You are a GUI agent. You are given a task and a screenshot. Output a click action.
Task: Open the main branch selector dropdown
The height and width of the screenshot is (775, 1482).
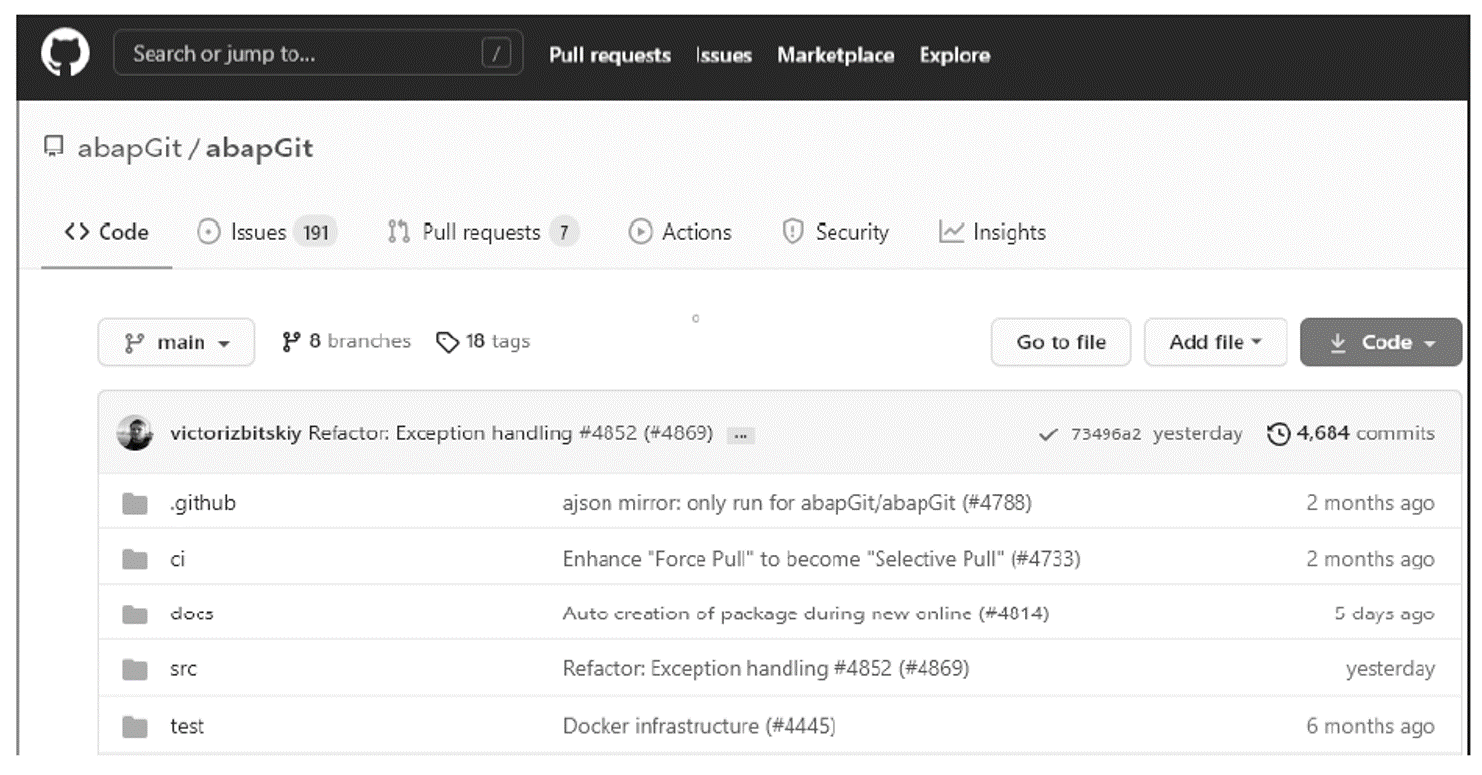coord(176,341)
